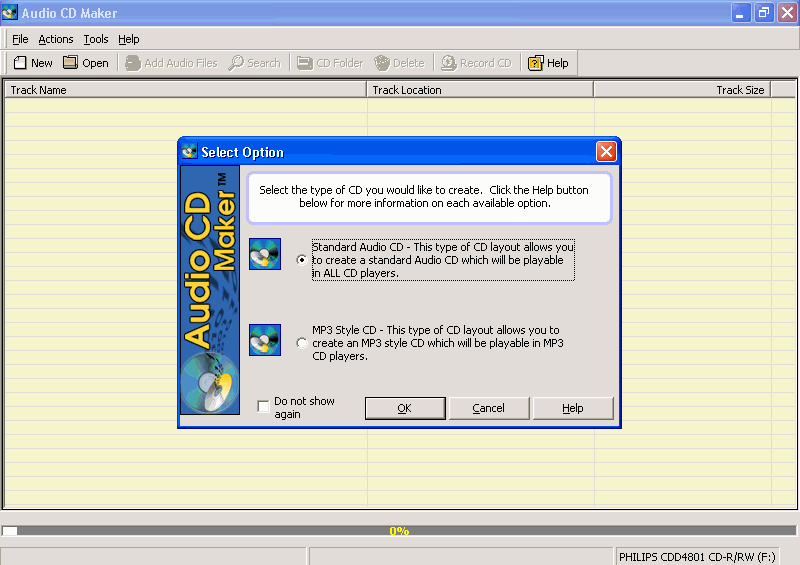The image size is (800, 565).
Task: Click the Delete toolbar icon
Action: point(382,63)
